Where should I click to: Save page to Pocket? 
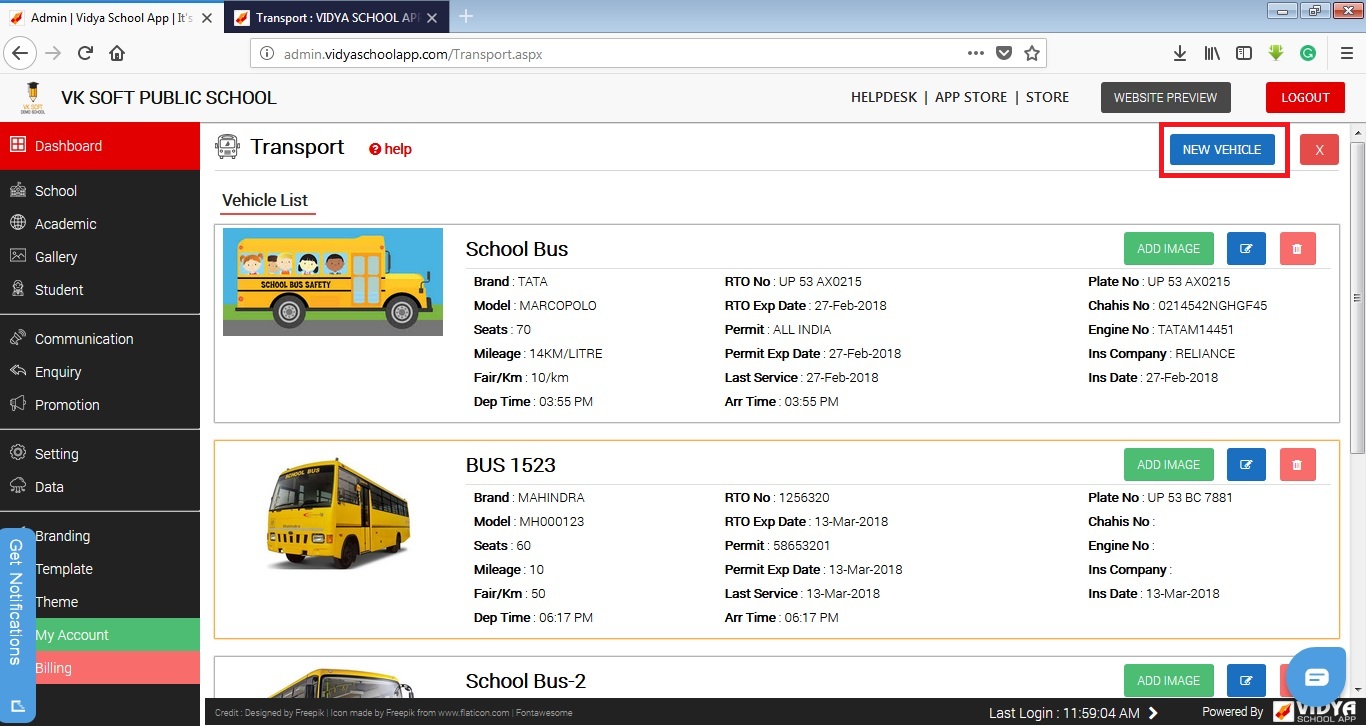pyautogui.click(x=1004, y=53)
